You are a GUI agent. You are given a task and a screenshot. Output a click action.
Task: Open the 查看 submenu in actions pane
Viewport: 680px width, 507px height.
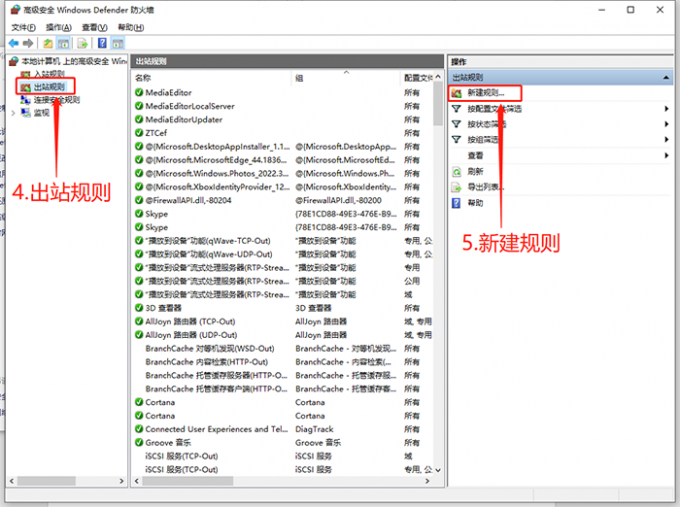[x=475, y=155]
